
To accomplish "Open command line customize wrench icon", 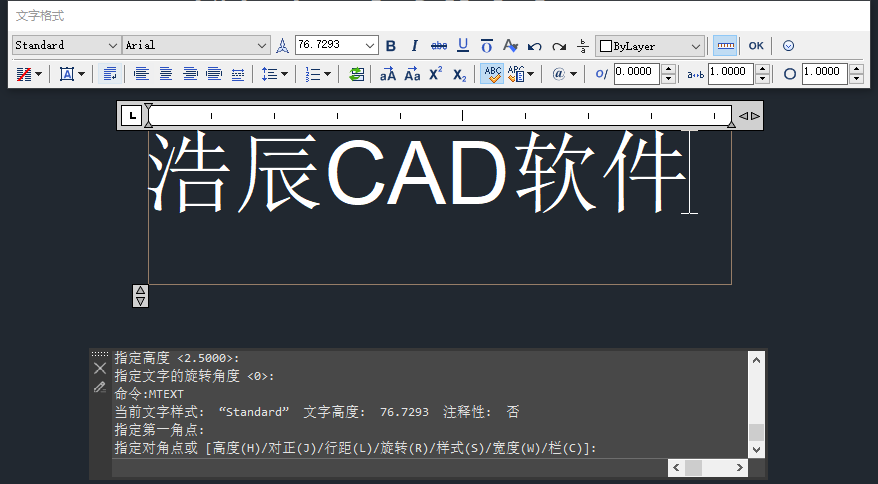I will [100, 387].
